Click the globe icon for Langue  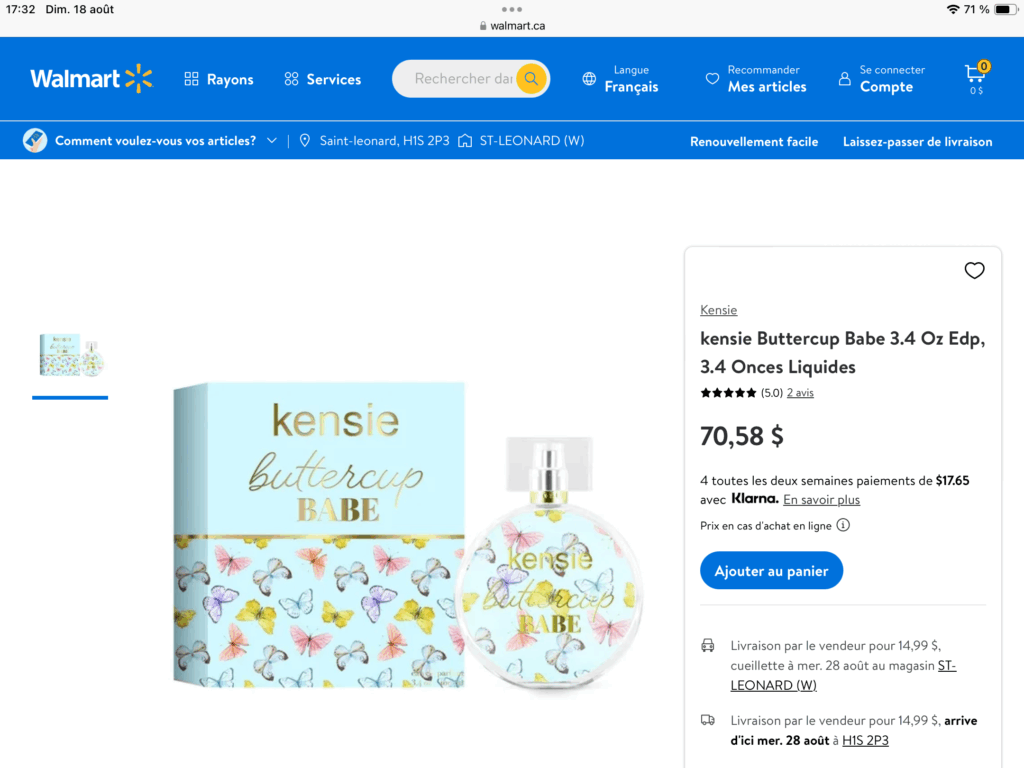point(589,79)
